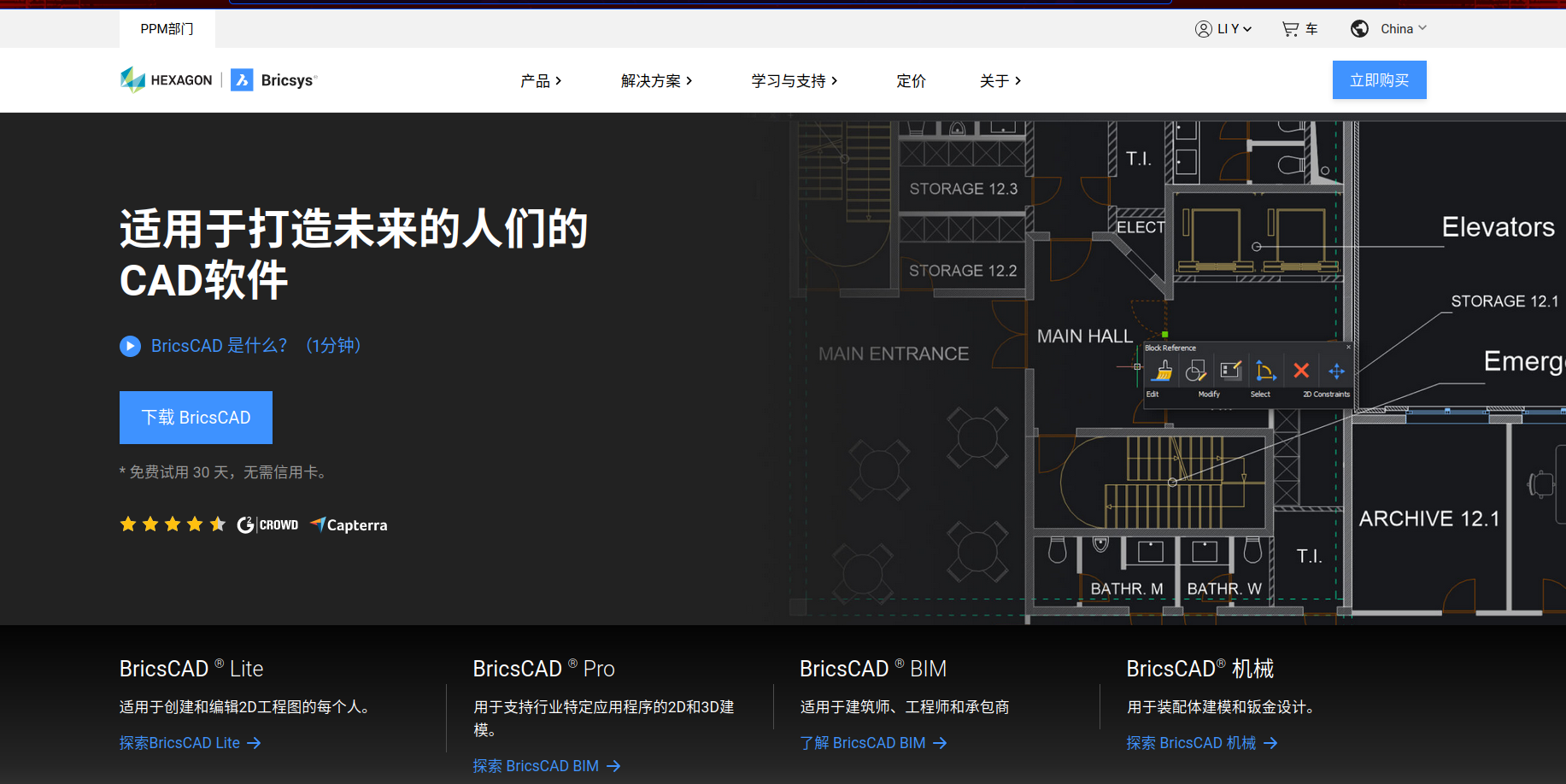Click the Hexagon logo icon
The image size is (1566, 784).
[132, 79]
